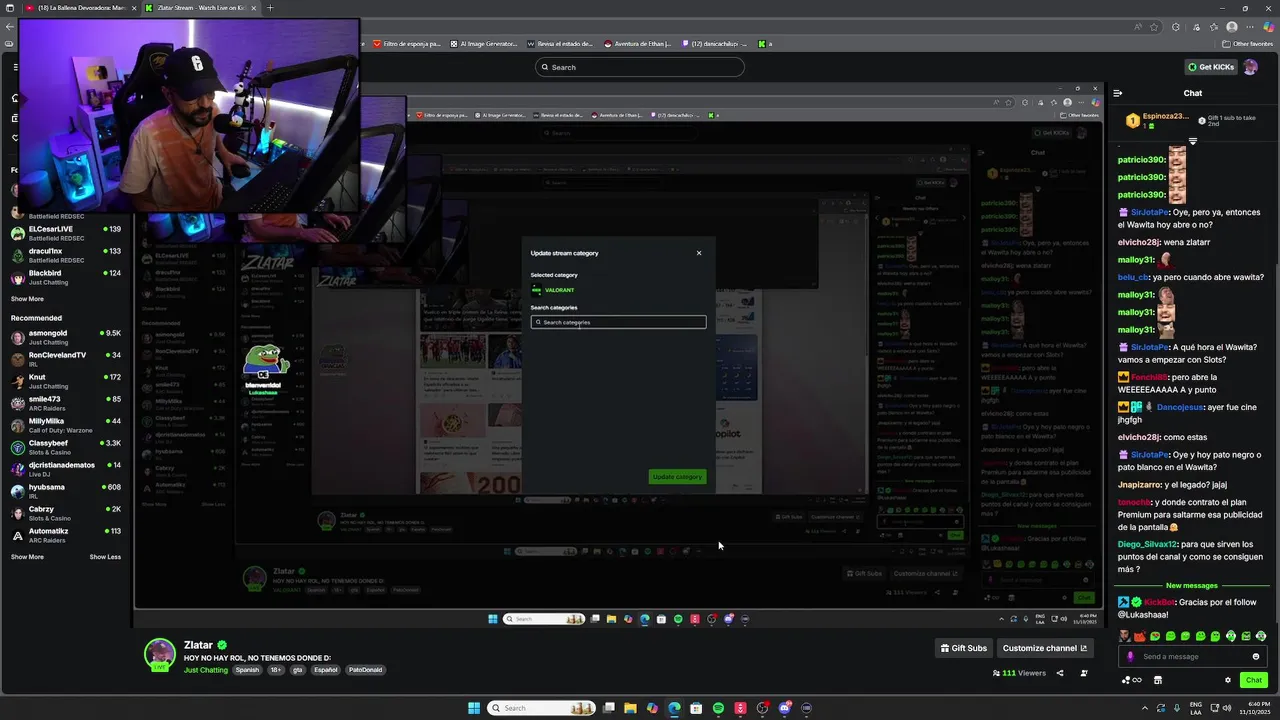Open a new browser tab
Viewport: 1280px width, 720px height.
[269, 8]
